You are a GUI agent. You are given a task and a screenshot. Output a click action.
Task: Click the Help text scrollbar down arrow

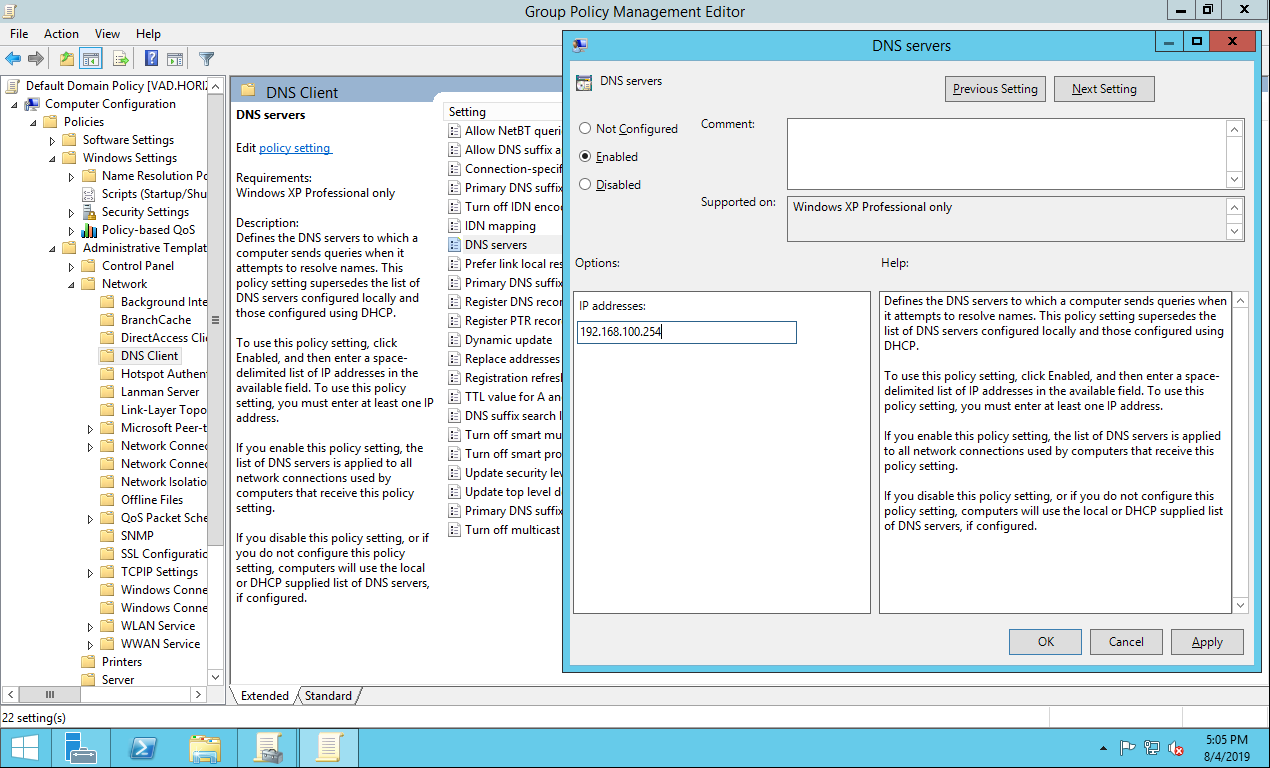(x=1240, y=605)
